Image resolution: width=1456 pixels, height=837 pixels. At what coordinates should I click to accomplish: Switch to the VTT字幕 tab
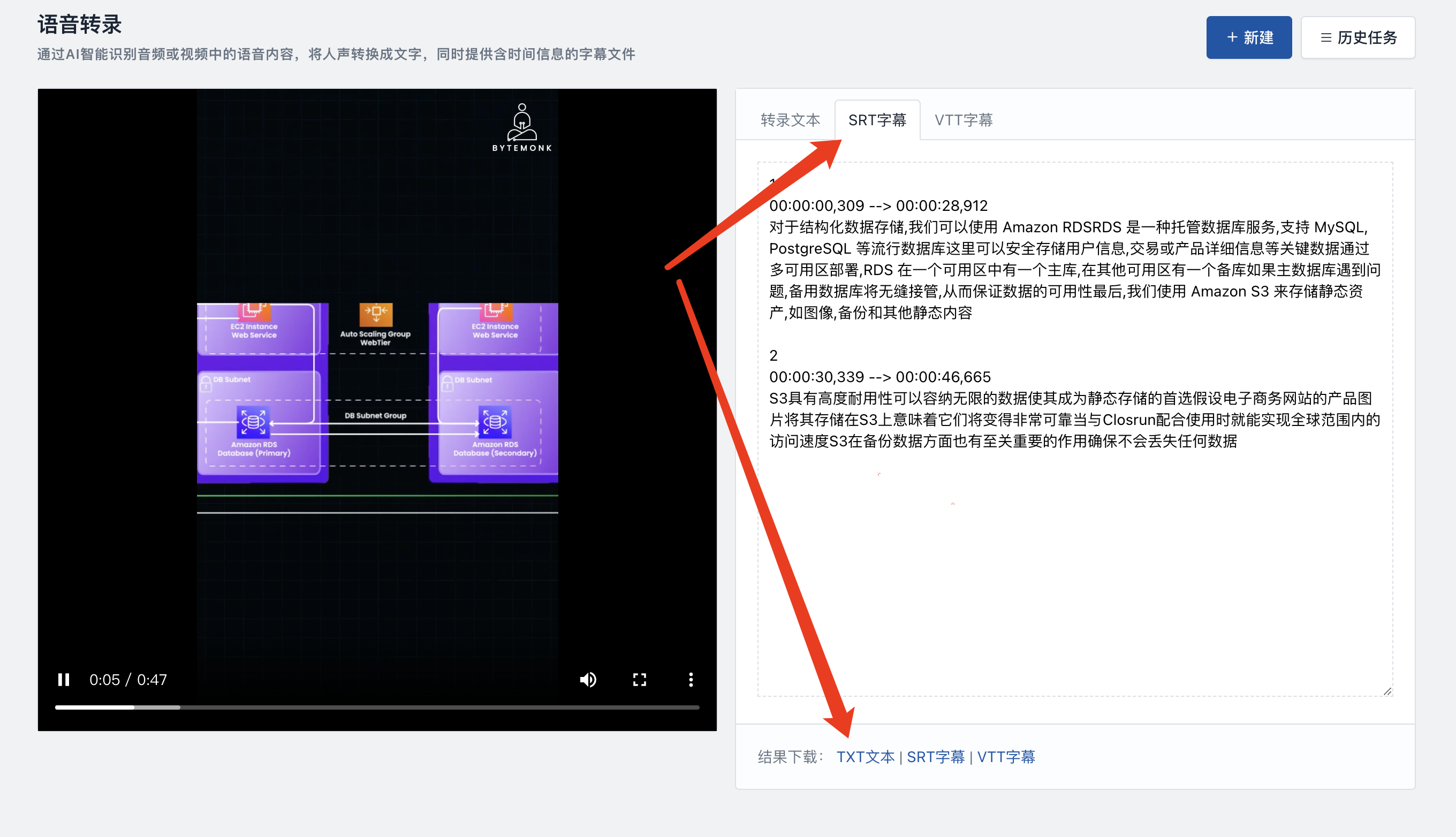(x=964, y=120)
